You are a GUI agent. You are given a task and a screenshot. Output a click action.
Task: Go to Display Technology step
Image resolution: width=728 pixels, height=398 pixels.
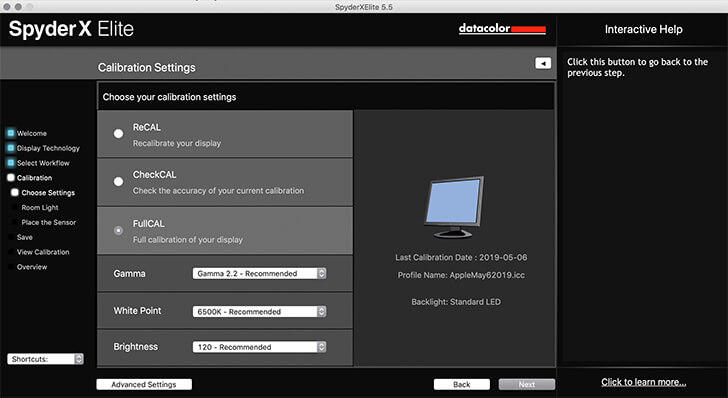tap(48, 148)
